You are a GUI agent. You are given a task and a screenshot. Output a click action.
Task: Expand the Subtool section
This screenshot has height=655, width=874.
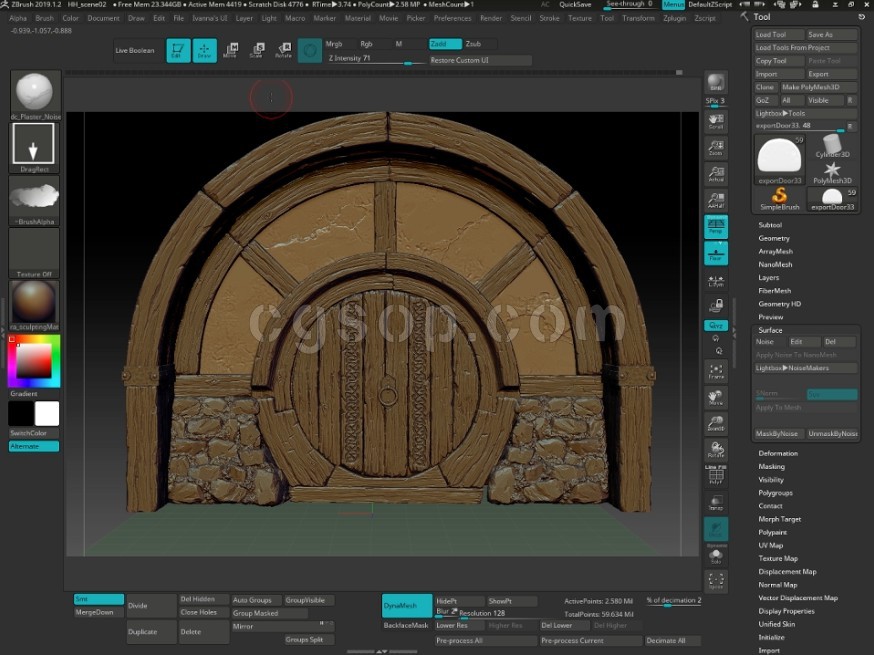coord(770,225)
